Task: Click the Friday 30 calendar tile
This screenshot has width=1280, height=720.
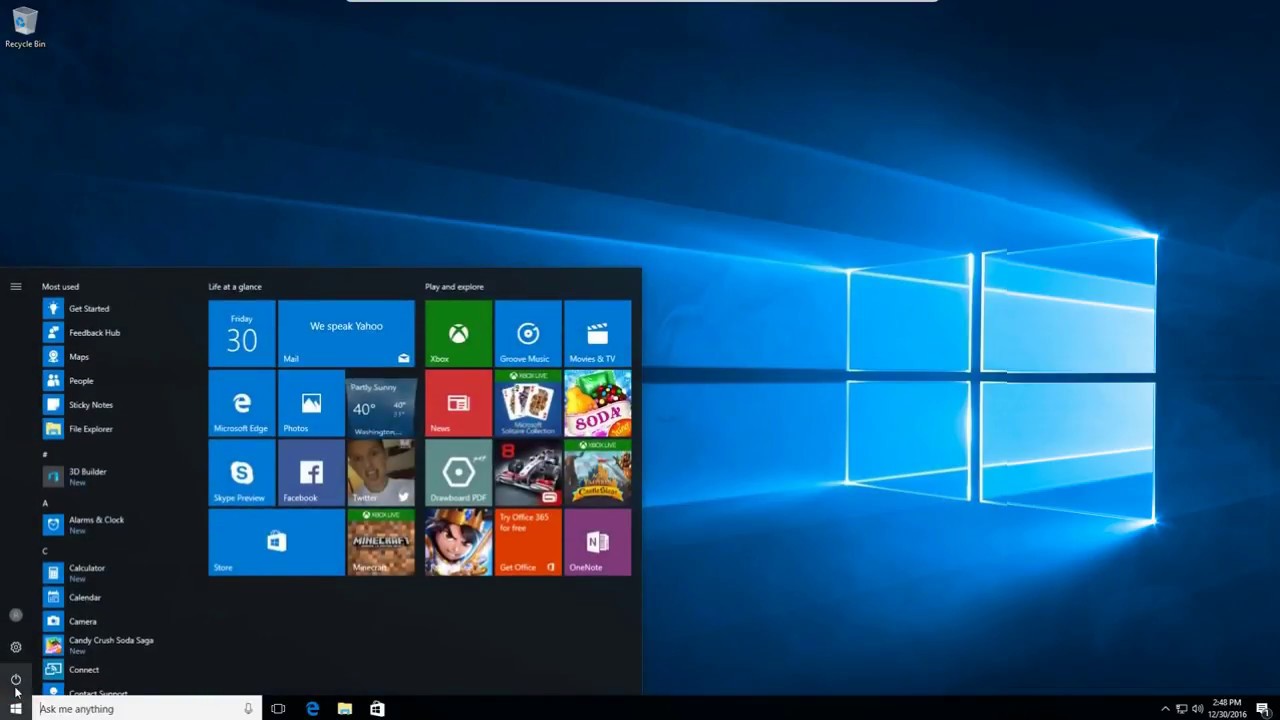Action: [241, 333]
